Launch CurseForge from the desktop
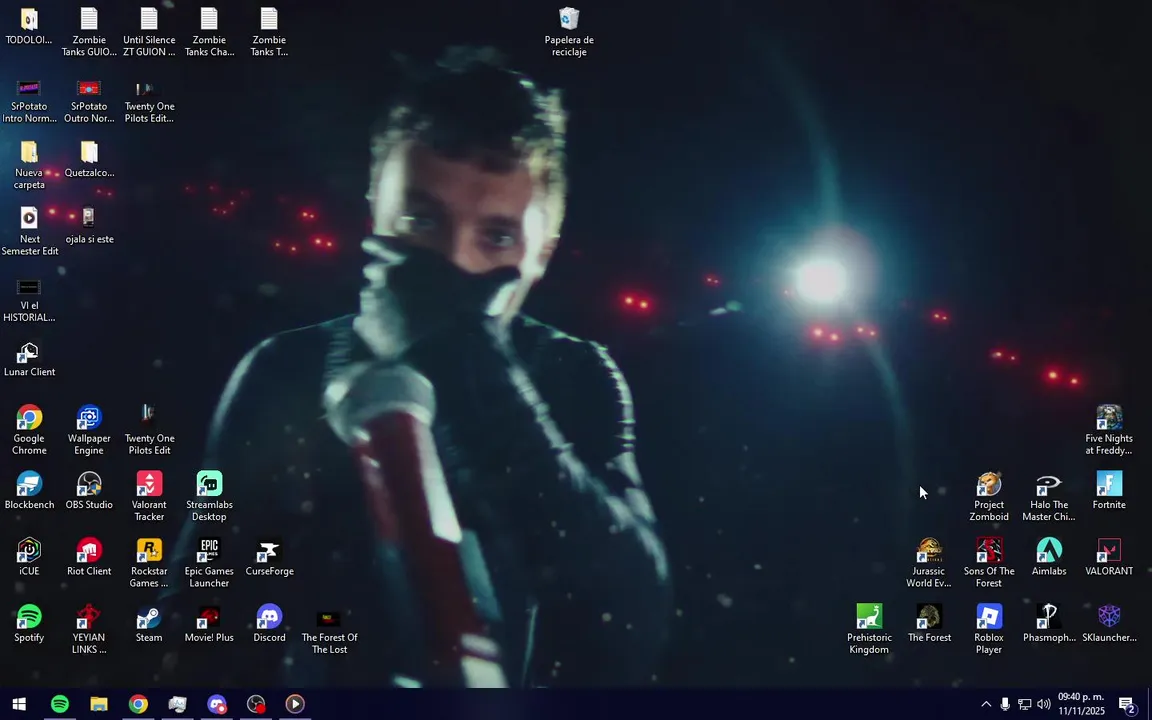1152x720 pixels. [269, 557]
